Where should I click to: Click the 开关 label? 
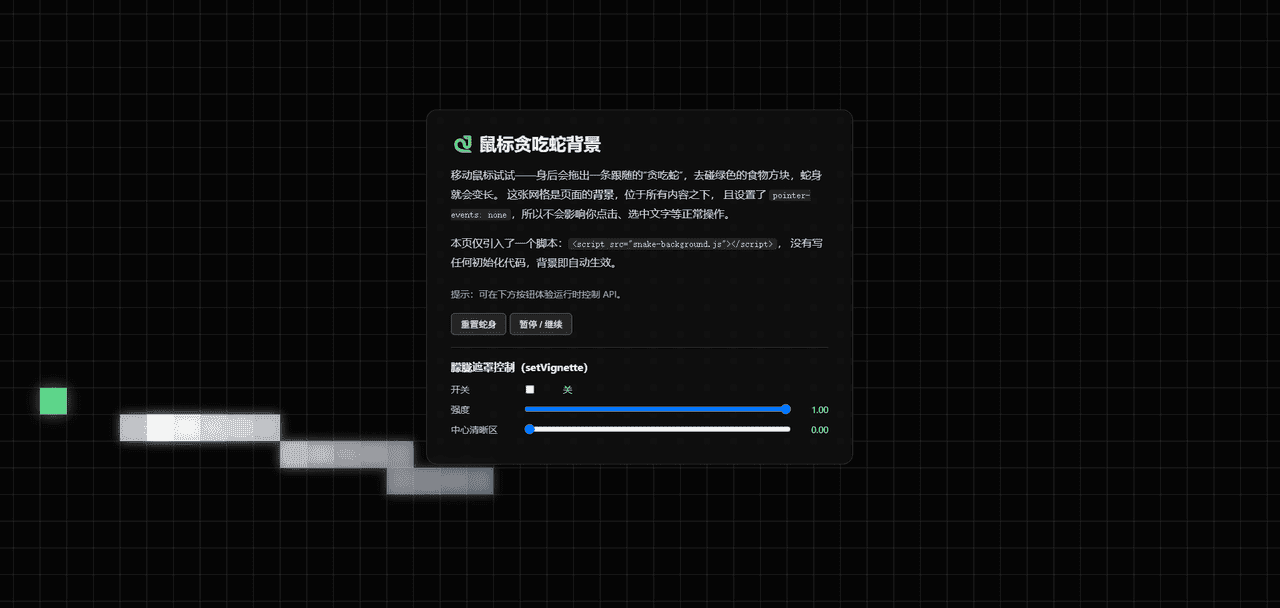tap(460, 389)
